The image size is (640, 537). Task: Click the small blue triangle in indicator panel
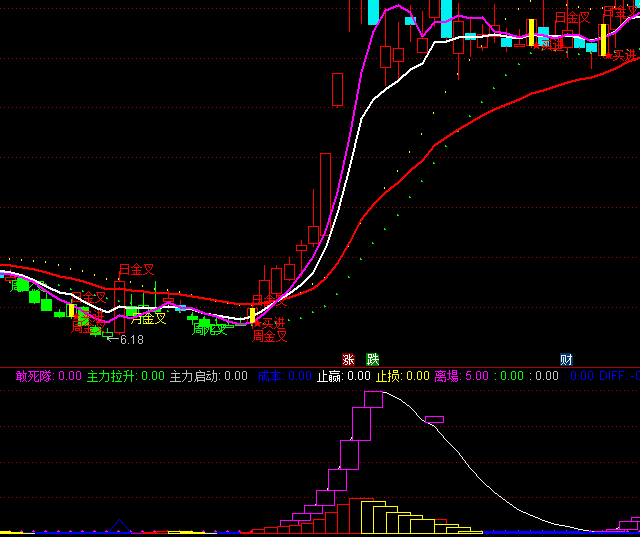(x=120, y=522)
